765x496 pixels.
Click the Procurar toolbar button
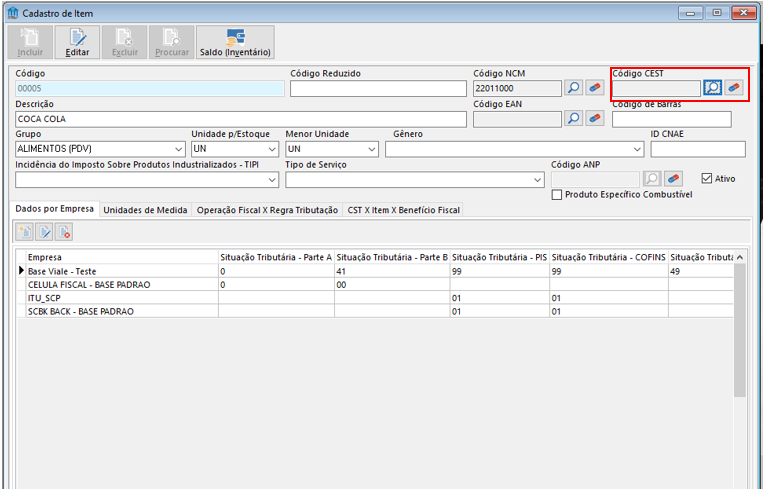(x=172, y=42)
